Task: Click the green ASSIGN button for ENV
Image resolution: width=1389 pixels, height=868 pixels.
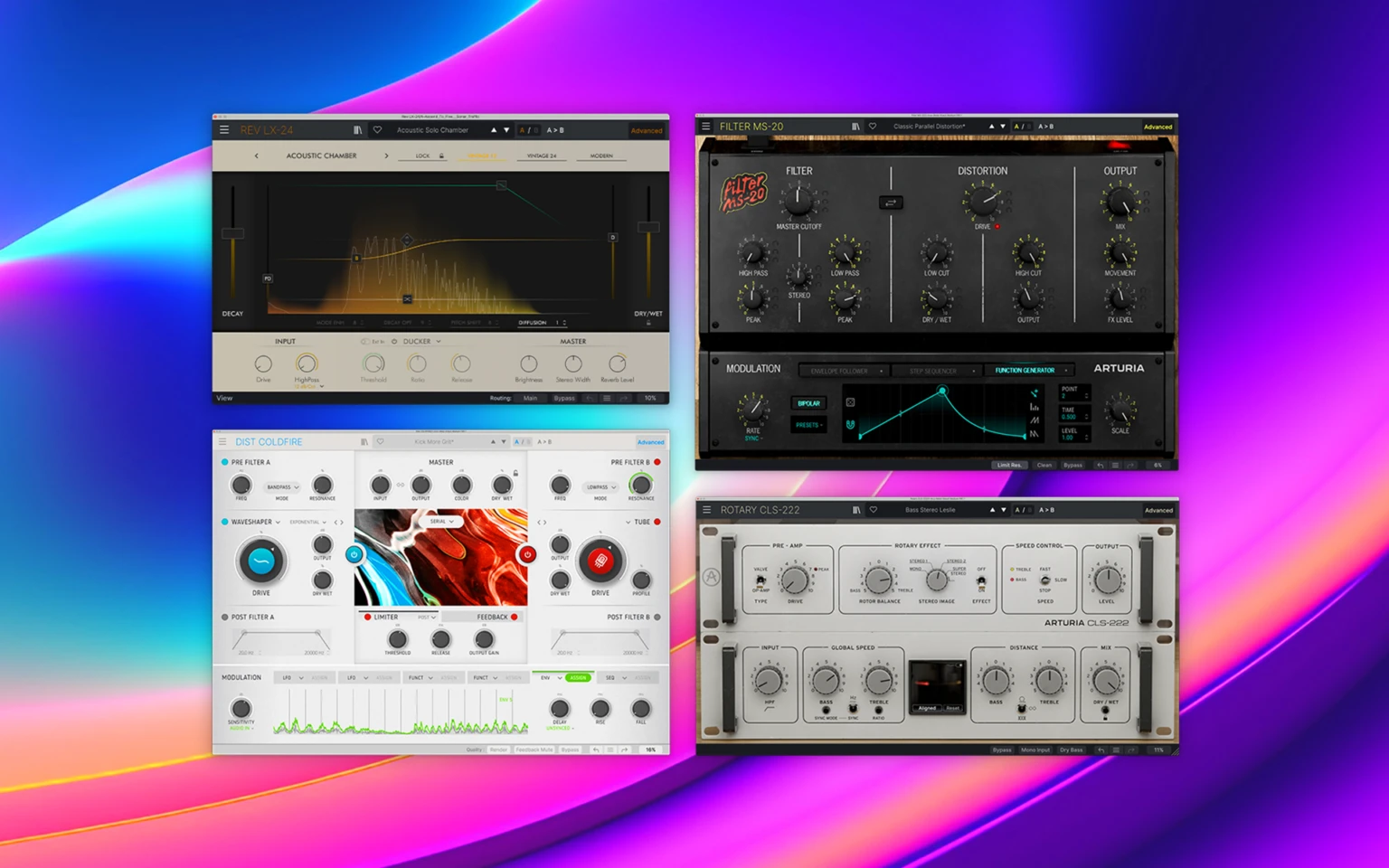Action: pyautogui.click(x=578, y=677)
